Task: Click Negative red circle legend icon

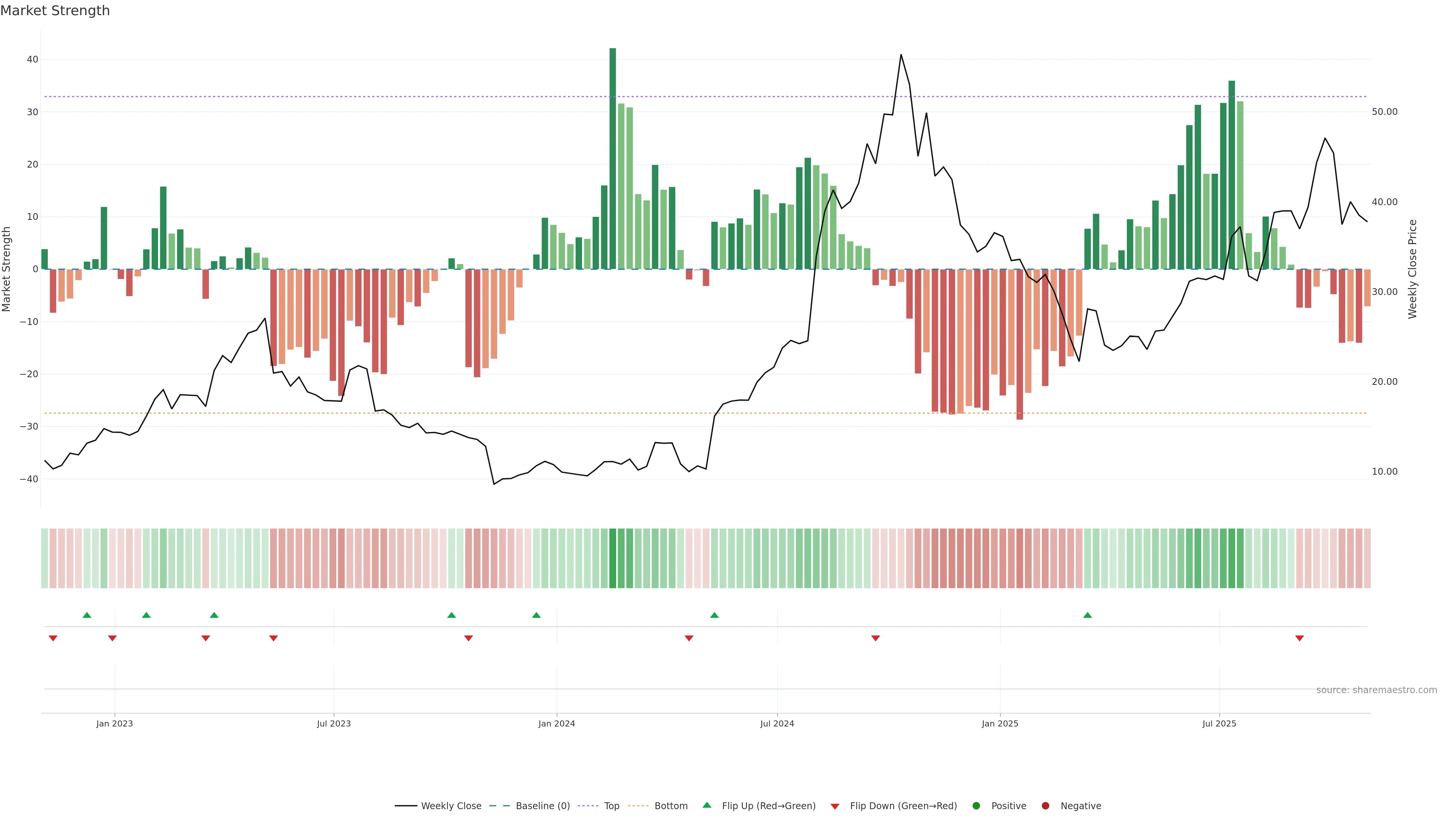Action: pos(1045,805)
